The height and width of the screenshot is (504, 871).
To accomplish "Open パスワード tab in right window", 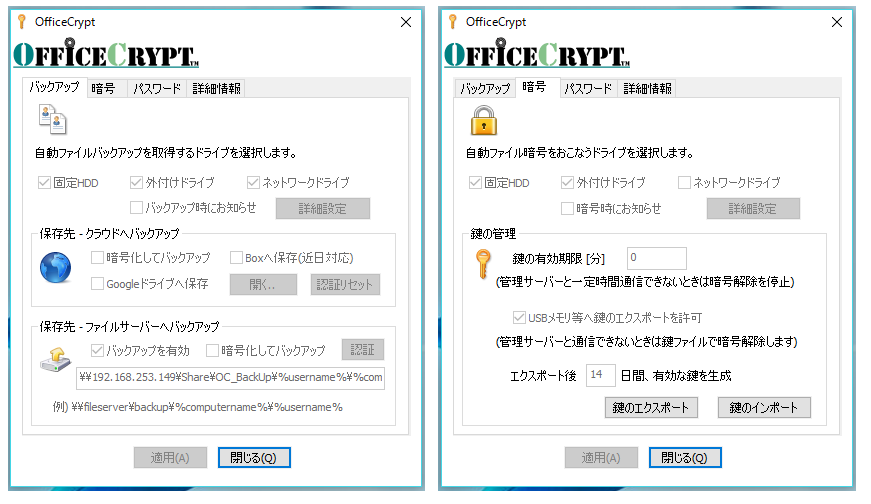I will pos(588,89).
